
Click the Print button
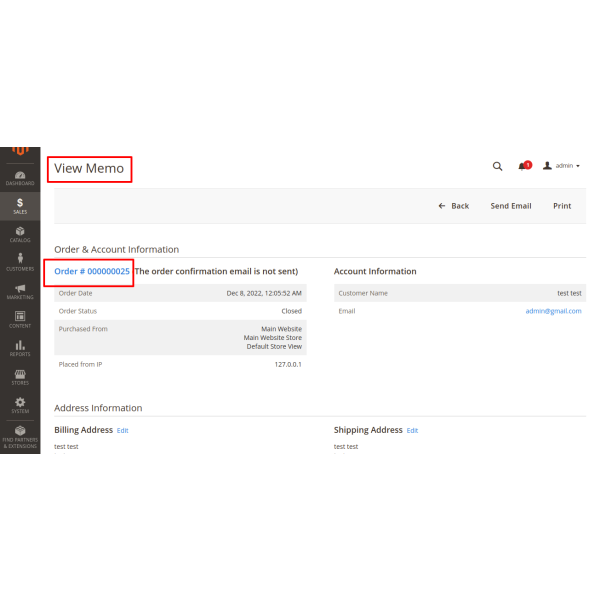(x=562, y=206)
